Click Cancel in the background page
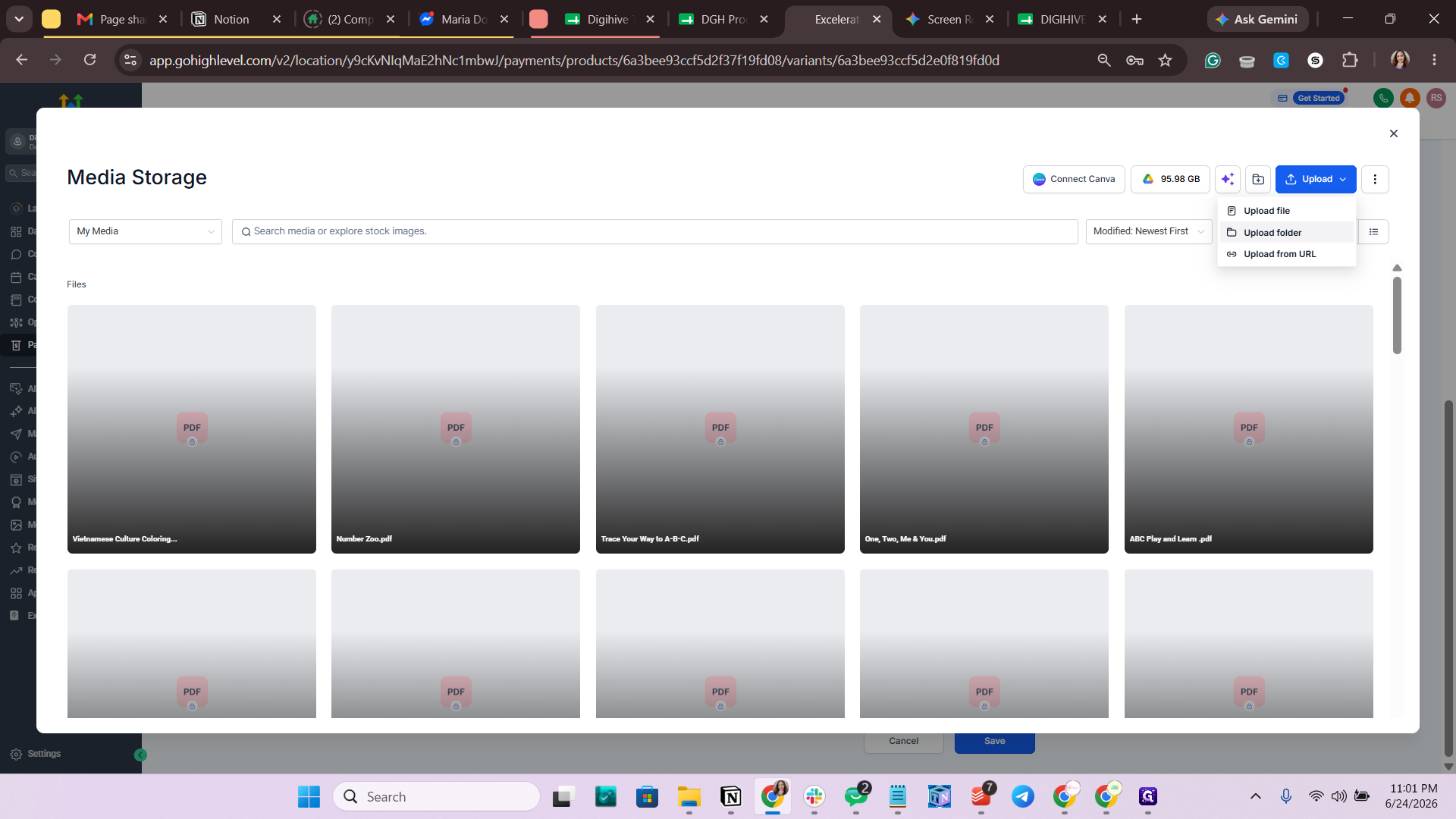Image resolution: width=1456 pixels, height=819 pixels. point(903,742)
